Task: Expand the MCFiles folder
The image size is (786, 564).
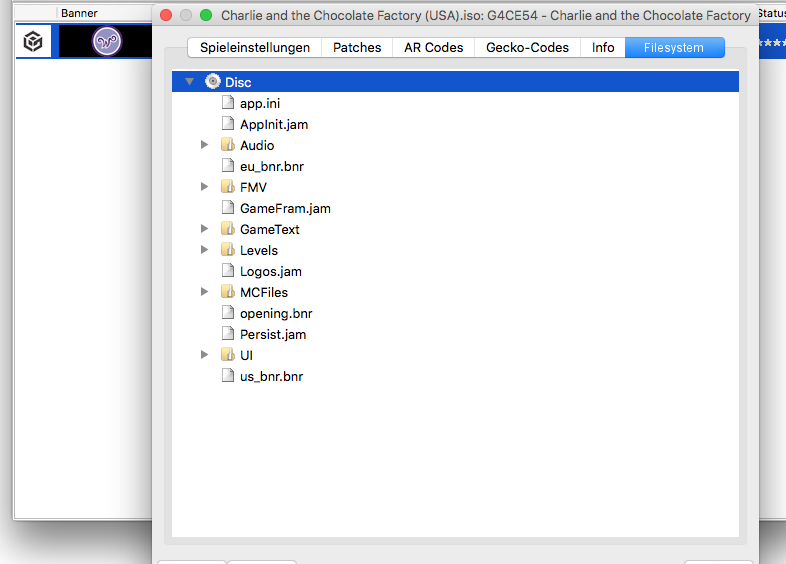Action: point(204,292)
